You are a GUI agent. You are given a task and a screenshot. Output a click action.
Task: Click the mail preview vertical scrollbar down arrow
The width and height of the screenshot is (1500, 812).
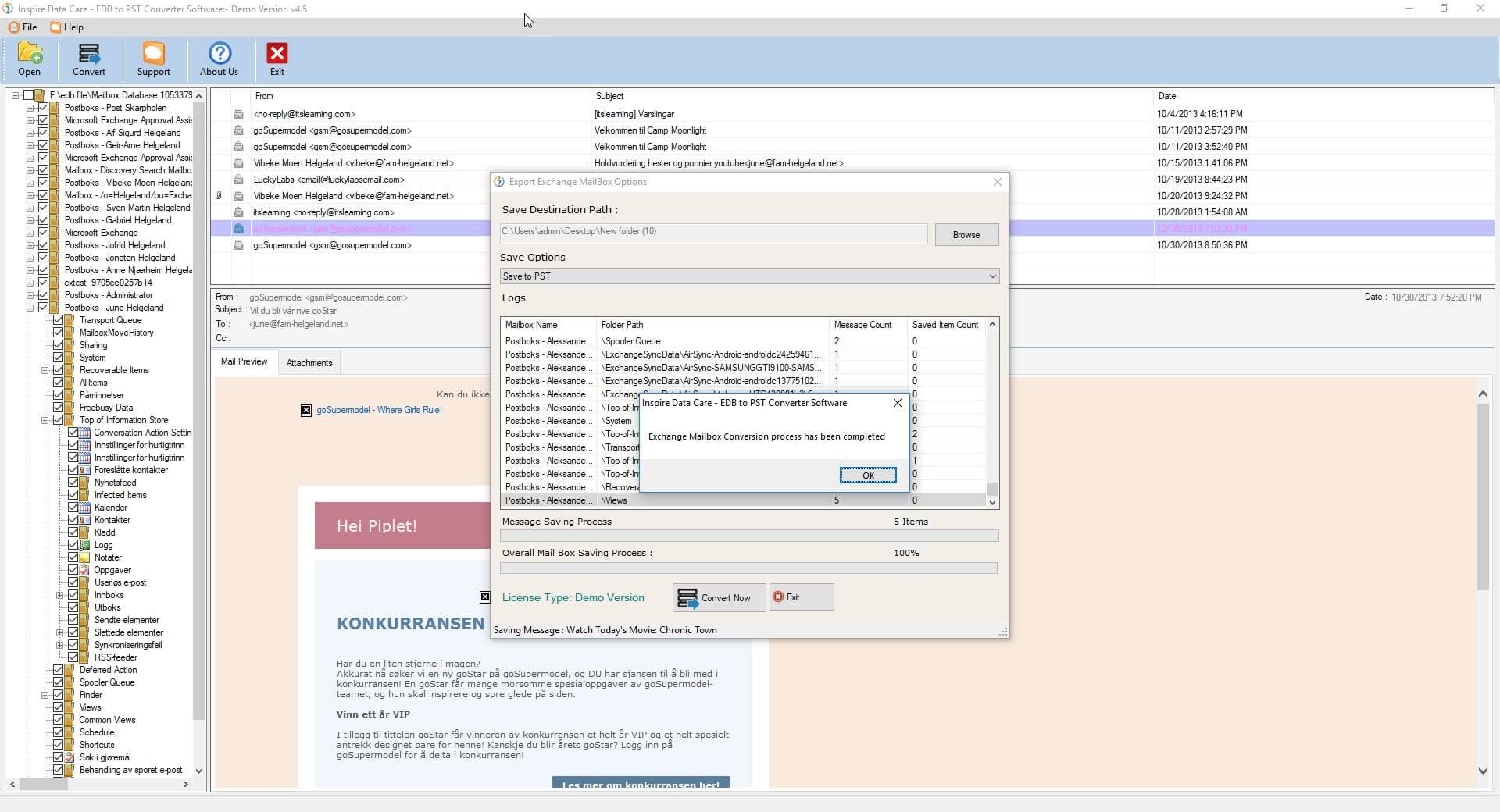tap(1483, 771)
